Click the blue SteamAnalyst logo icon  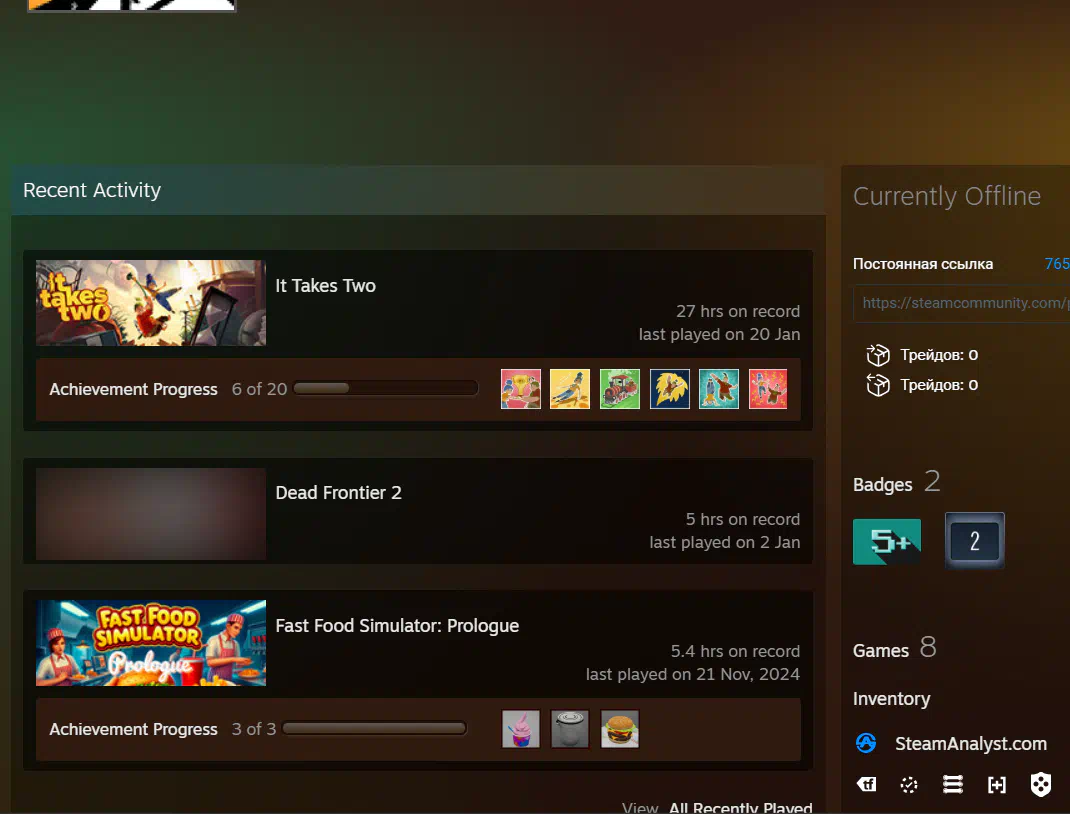[866, 743]
